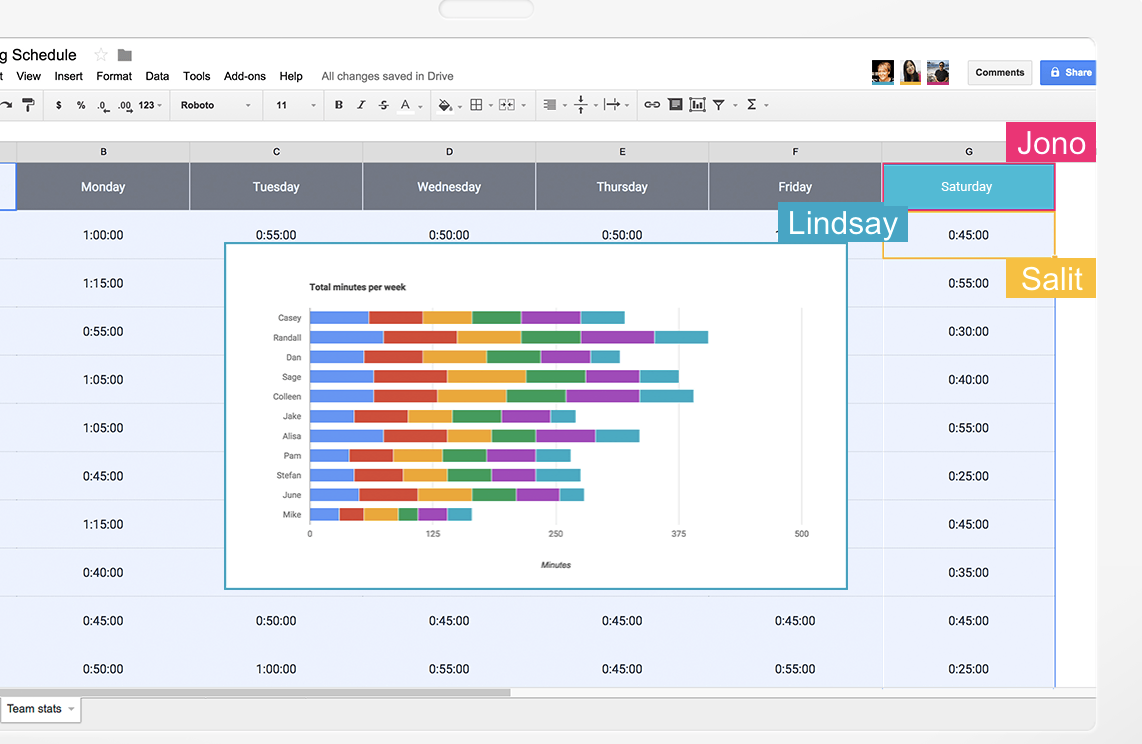Click the filter funnel icon
The image size is (1142, 744).
point(719,105)
